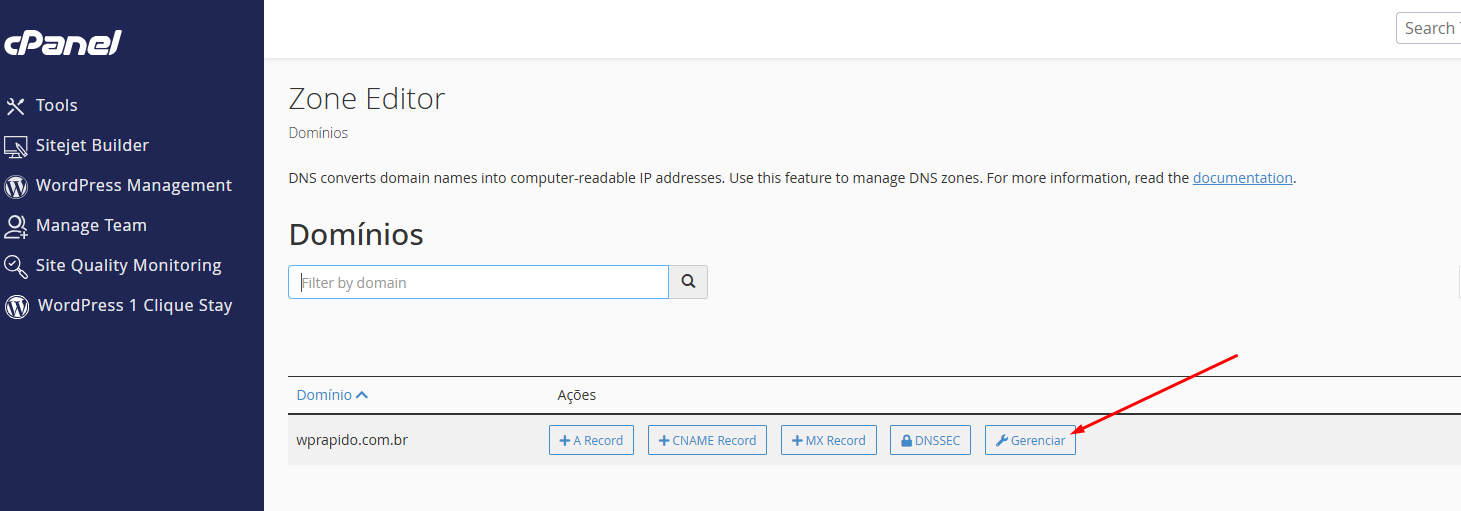Screen dimensions: 1461x511
Task: Click the Domínios breadcrumb under Zone Editor
Action: click(x=318, y=132)
